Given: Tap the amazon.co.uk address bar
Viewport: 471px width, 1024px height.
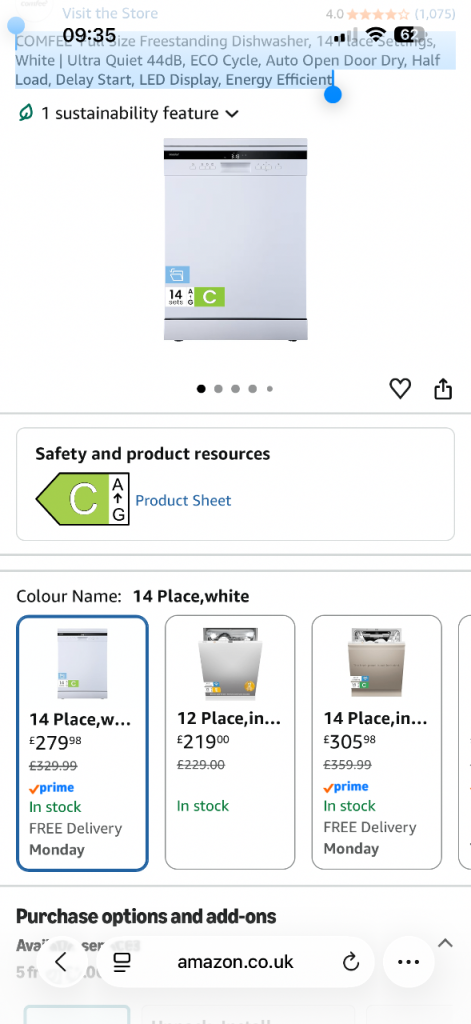Looking at the screenshot, I should coord(235,961).
